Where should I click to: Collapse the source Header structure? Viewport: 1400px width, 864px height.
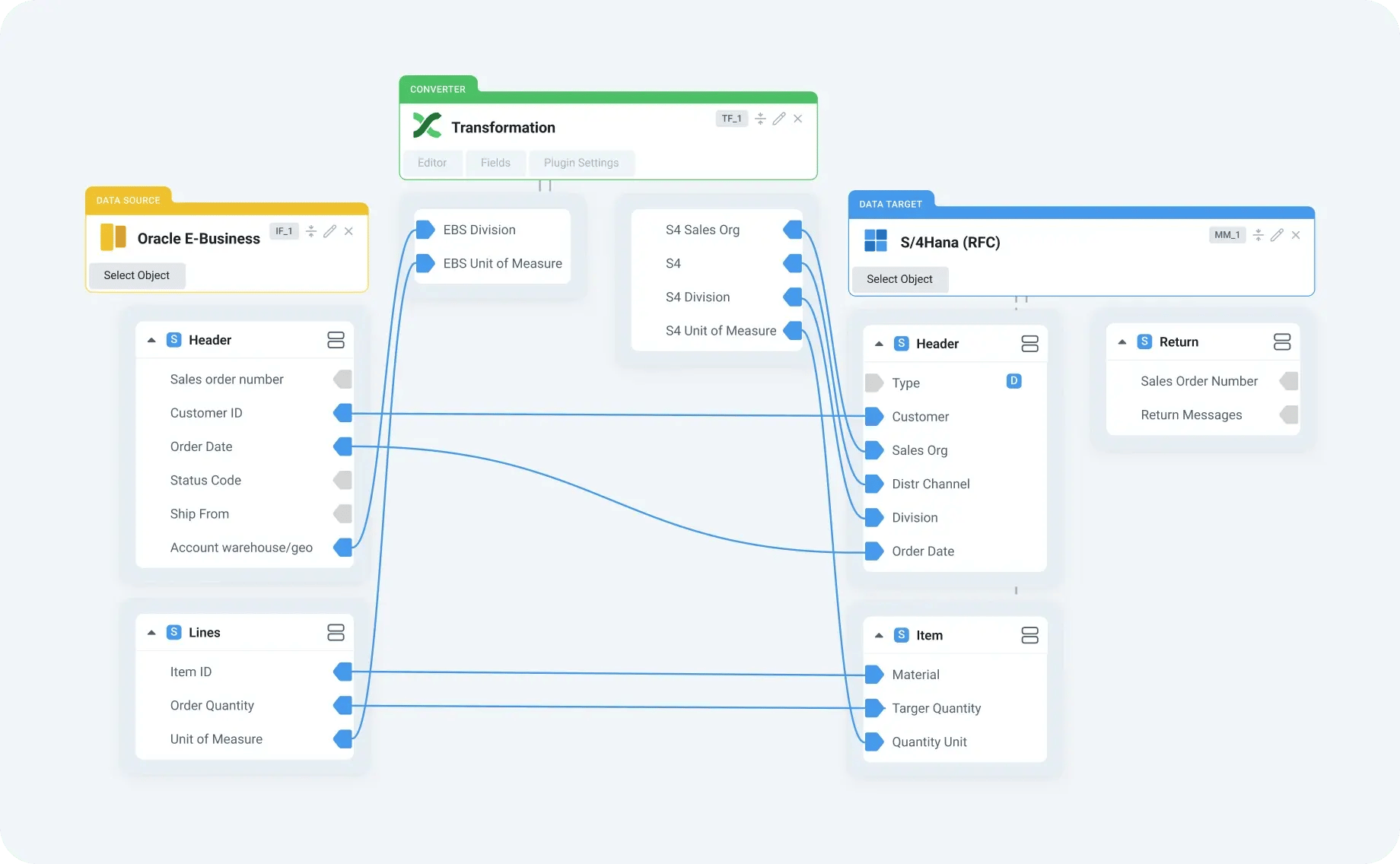151,340
